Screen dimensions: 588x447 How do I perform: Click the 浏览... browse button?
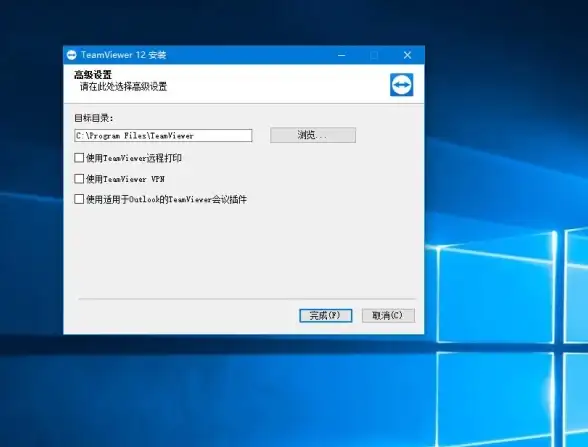pos(313,135)
